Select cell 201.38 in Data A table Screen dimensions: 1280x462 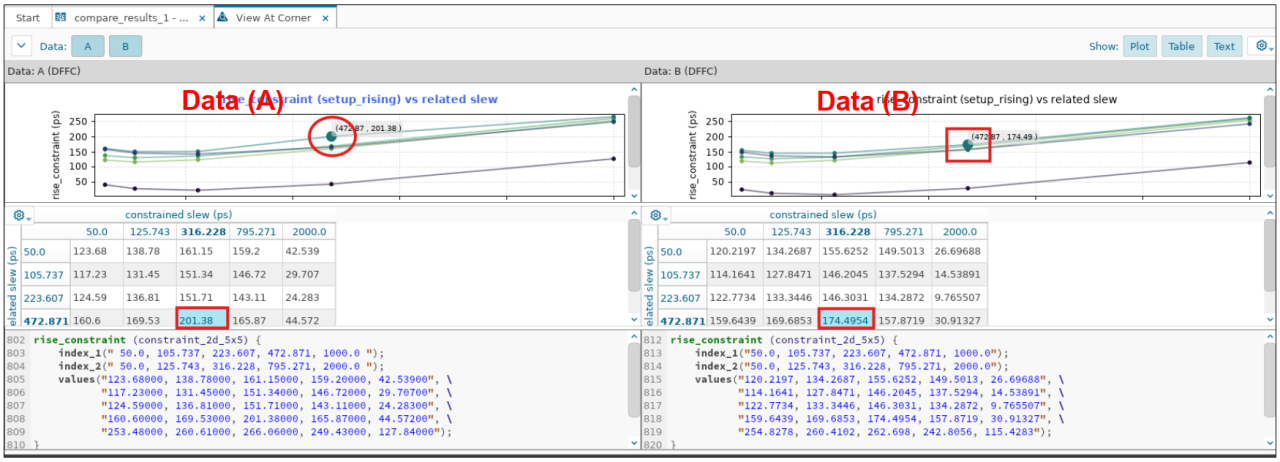point(203,319)
